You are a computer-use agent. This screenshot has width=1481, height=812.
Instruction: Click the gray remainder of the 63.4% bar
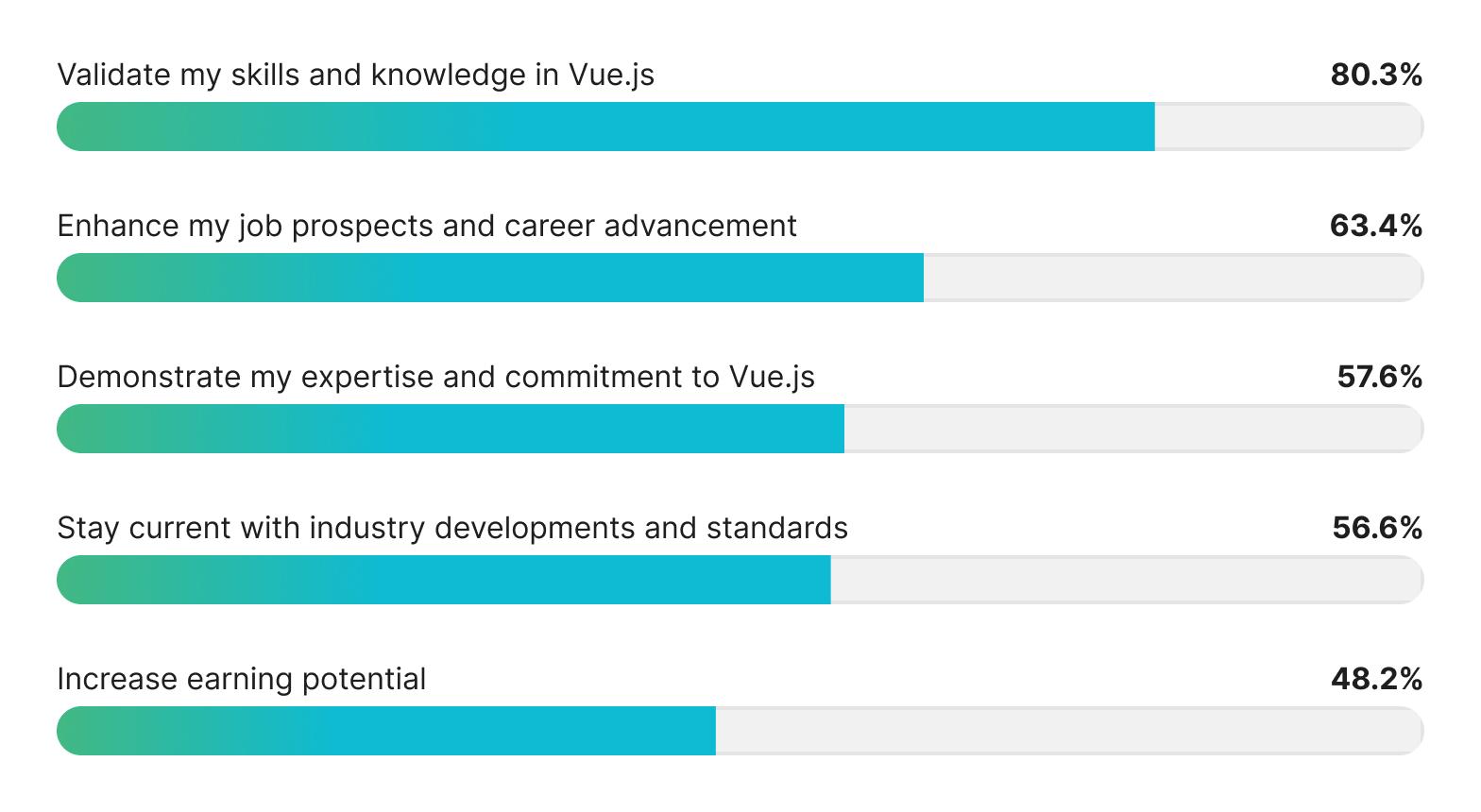pyautogui.click(x=1172, y=278)
